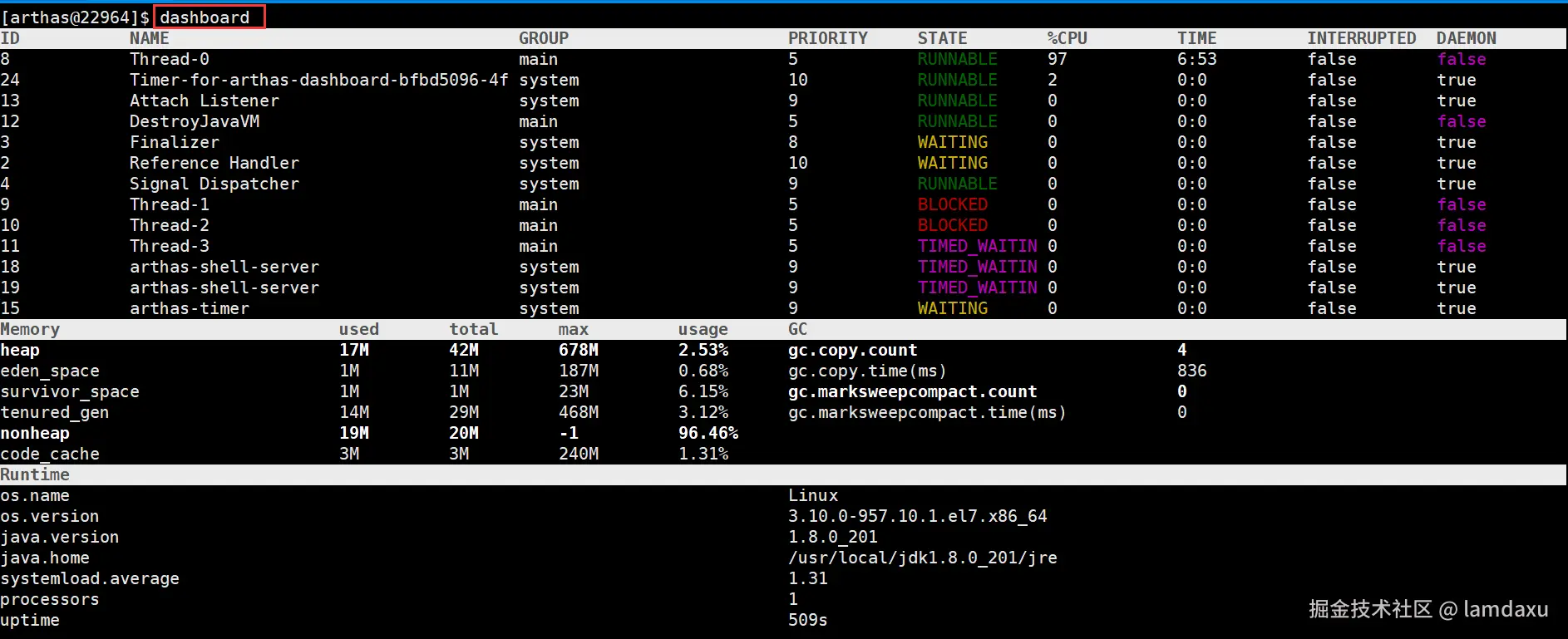Screen dimensions: 1568x639
Task: Click the /usr/local/jdk1.8.0_201/jre path
Action: (923, 558)
